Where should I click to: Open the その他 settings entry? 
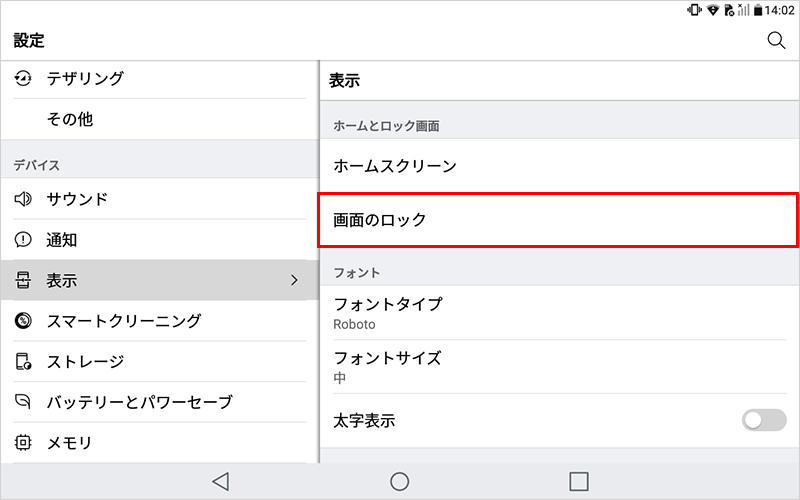[x=159, y=119]
